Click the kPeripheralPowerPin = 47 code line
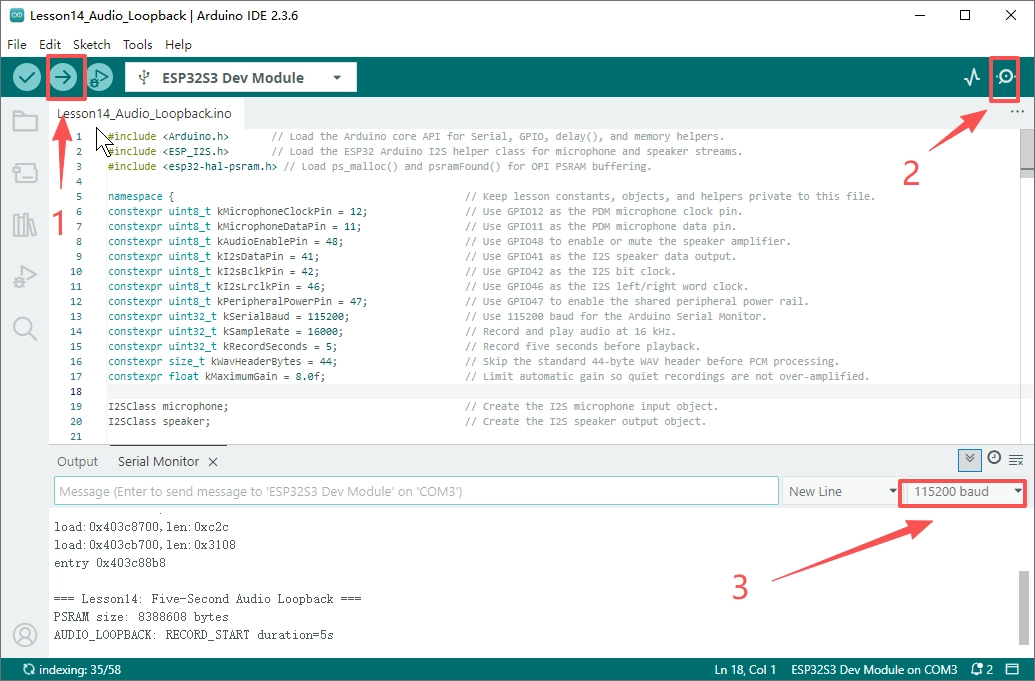The width and height of the screenshot is (1035, 681). (x=238, y=302)
